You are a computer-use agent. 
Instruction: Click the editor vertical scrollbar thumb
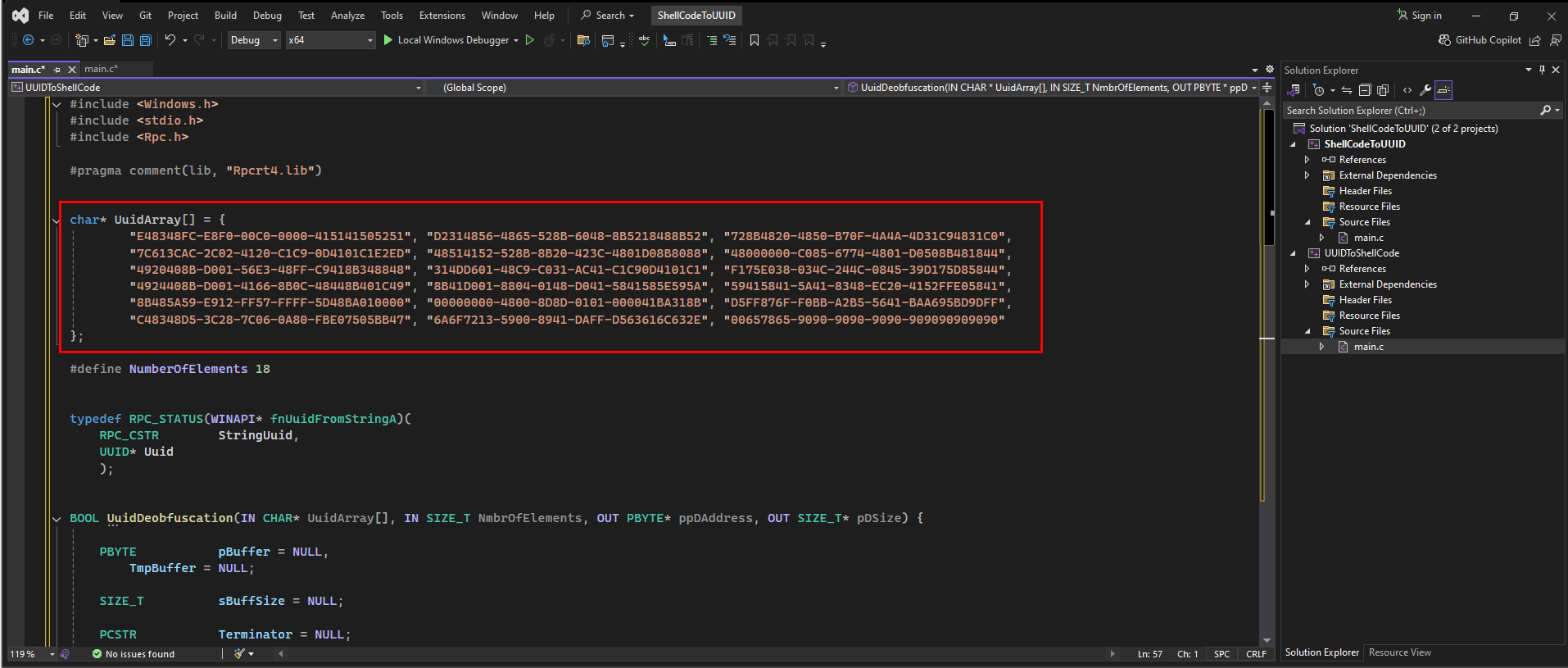pyautogui.click(x=1267, y=178)
